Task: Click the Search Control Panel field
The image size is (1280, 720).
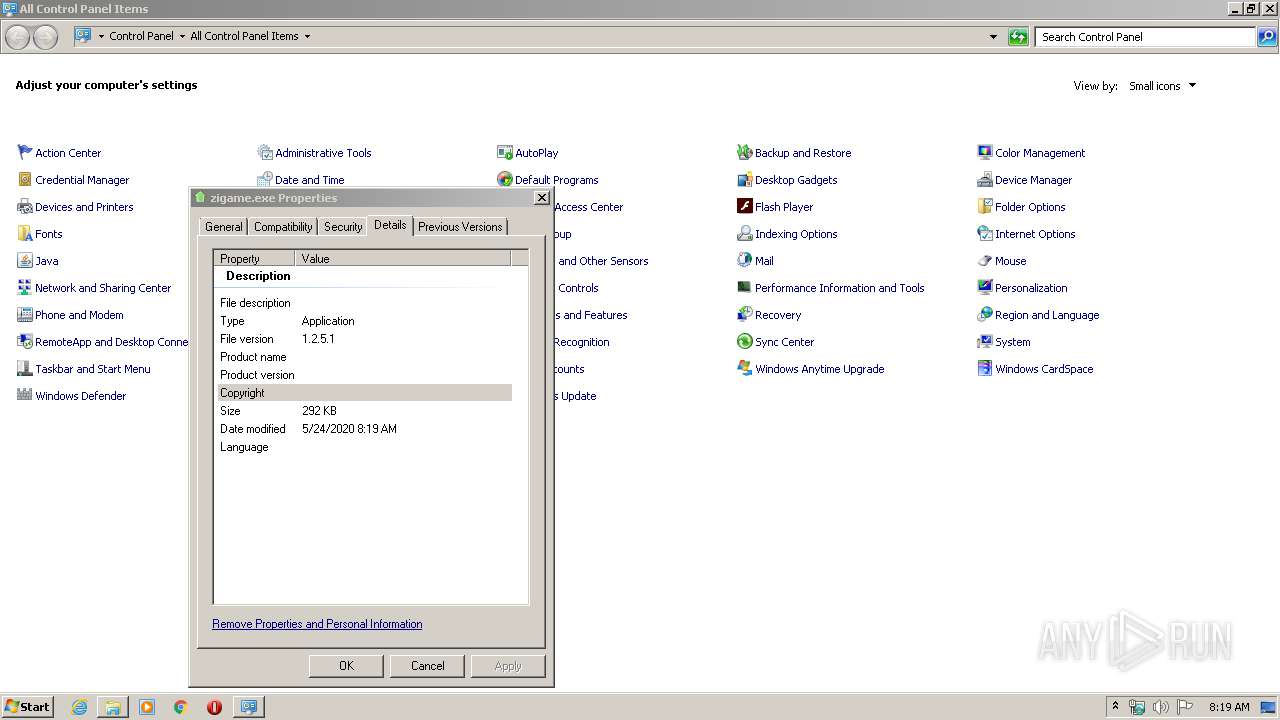Action: [1145, 37]
